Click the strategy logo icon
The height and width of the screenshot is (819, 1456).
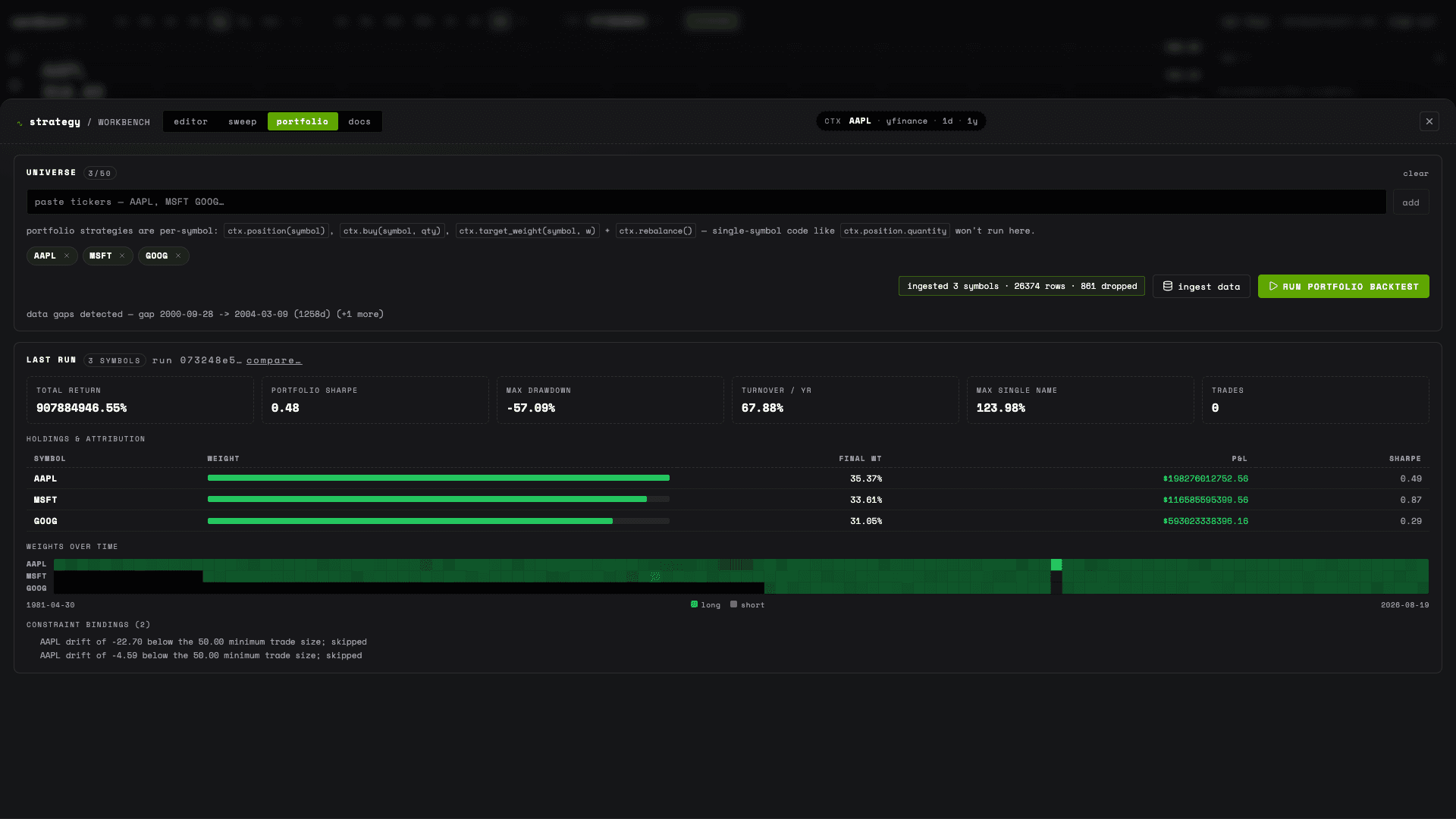click(x=20, y=123)
